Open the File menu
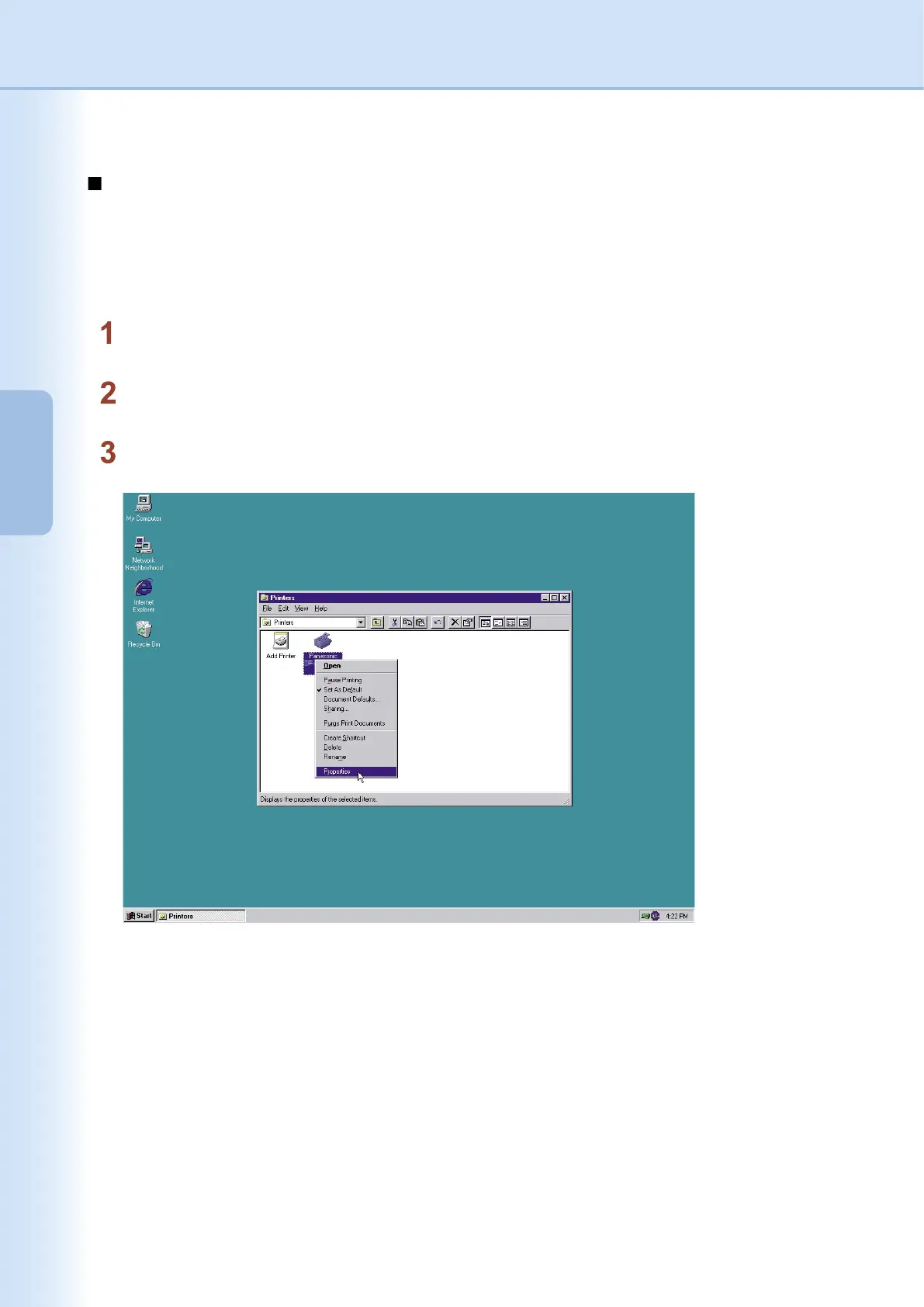Image resolution: width=924 pixels, height=1307 pixels. point(267,608)
